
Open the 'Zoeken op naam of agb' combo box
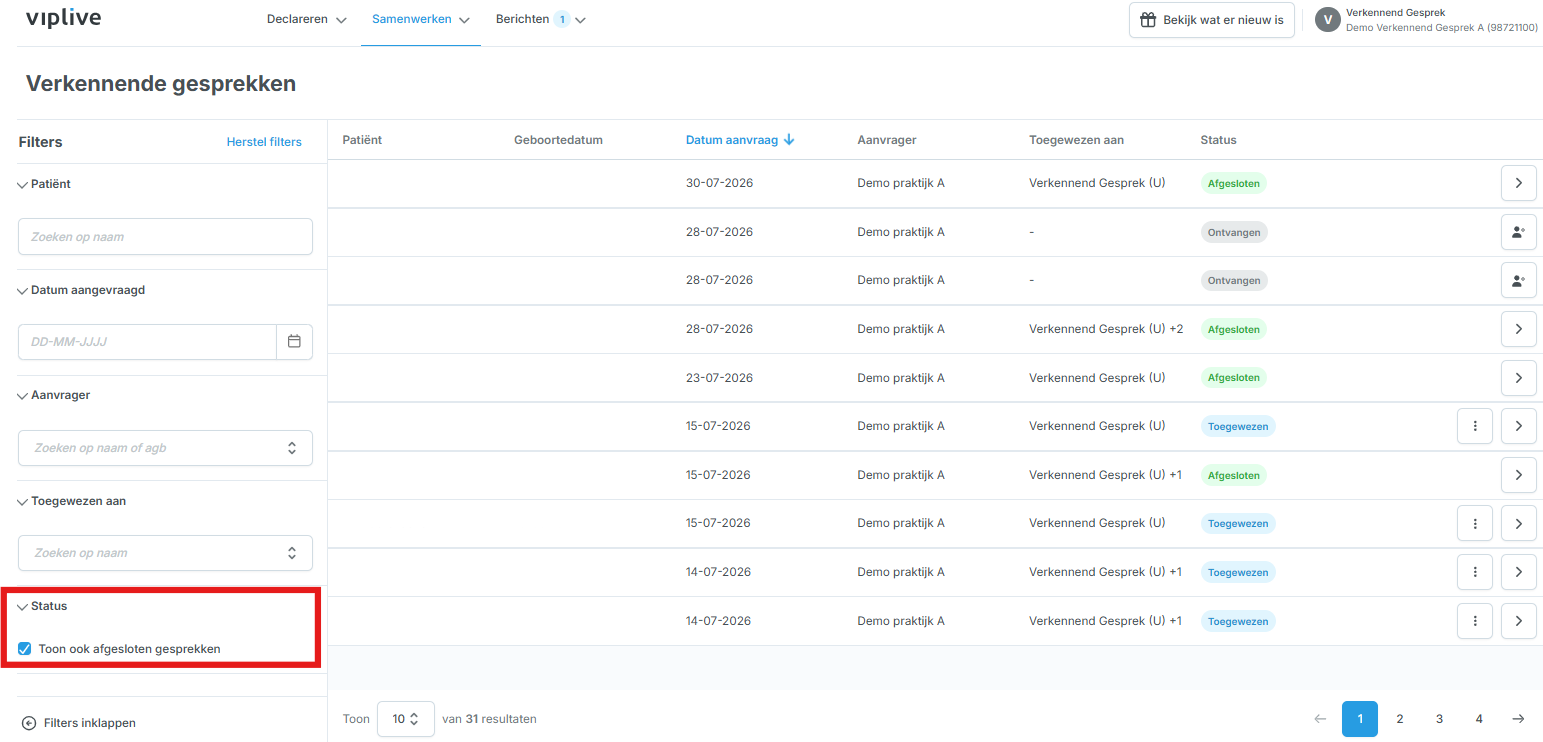[165, 448]
